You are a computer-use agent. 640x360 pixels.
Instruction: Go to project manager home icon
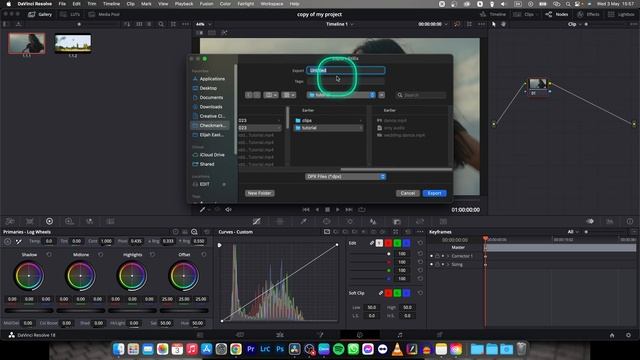pos(612,335)
